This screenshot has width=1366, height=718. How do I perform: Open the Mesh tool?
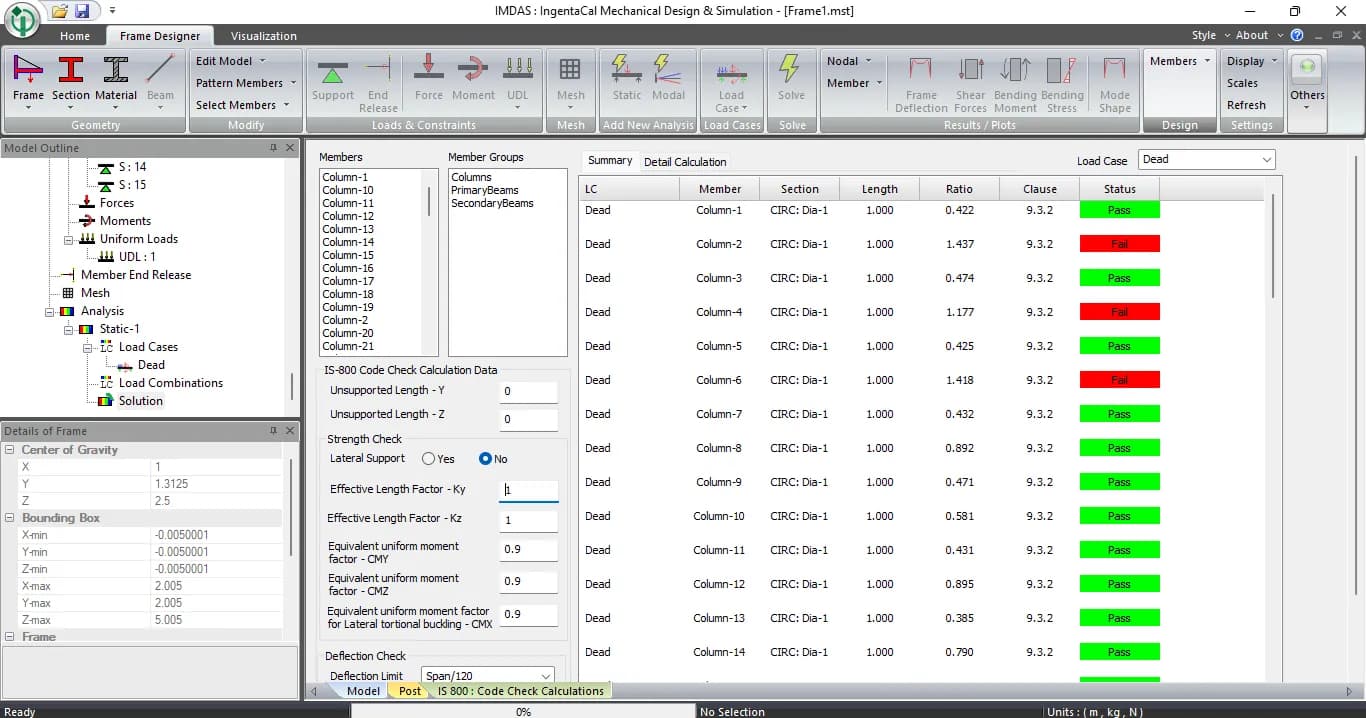[570, 80]
